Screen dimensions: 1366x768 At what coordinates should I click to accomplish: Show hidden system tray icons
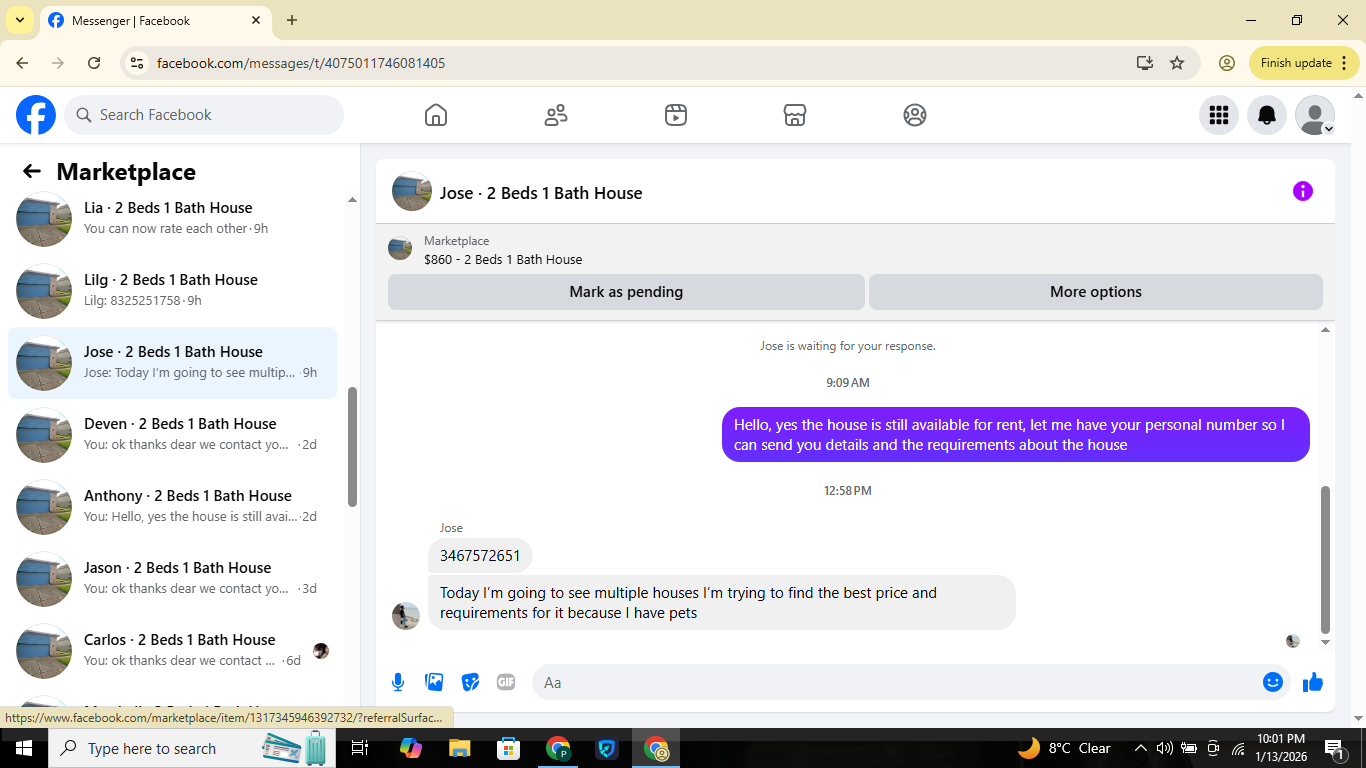click(x=1140, y=748)
